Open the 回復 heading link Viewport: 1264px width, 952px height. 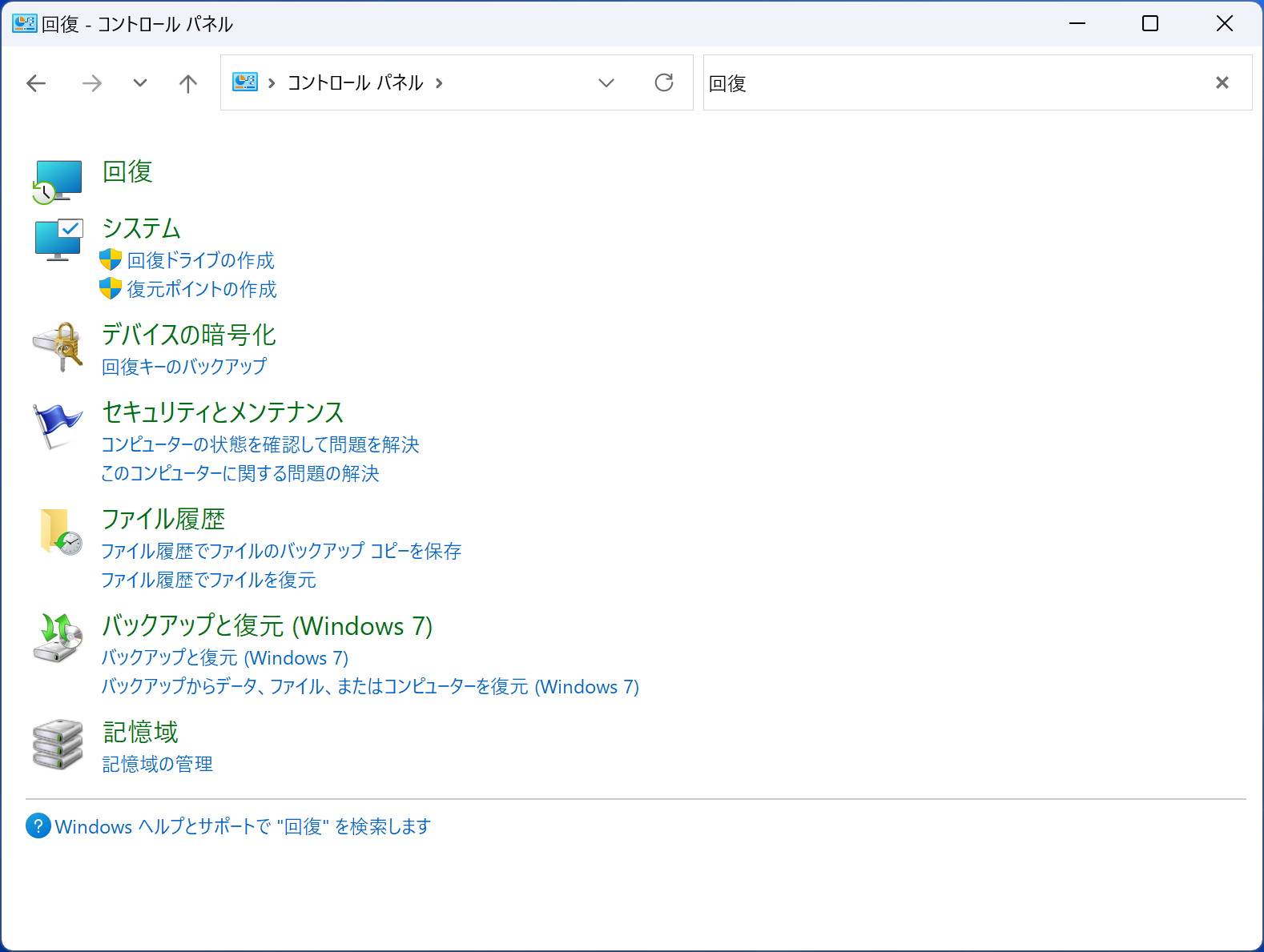[127, 171]
